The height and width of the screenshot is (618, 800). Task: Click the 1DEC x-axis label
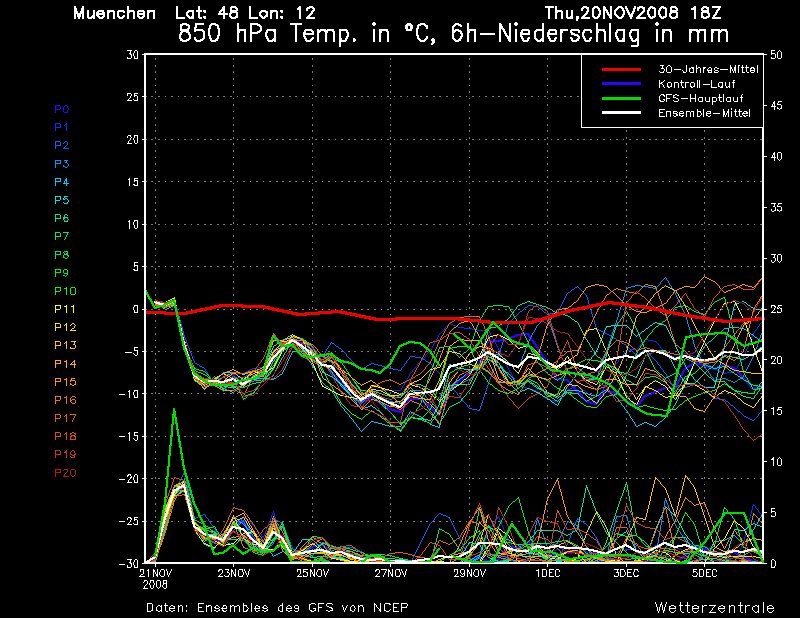click(547, 574)
